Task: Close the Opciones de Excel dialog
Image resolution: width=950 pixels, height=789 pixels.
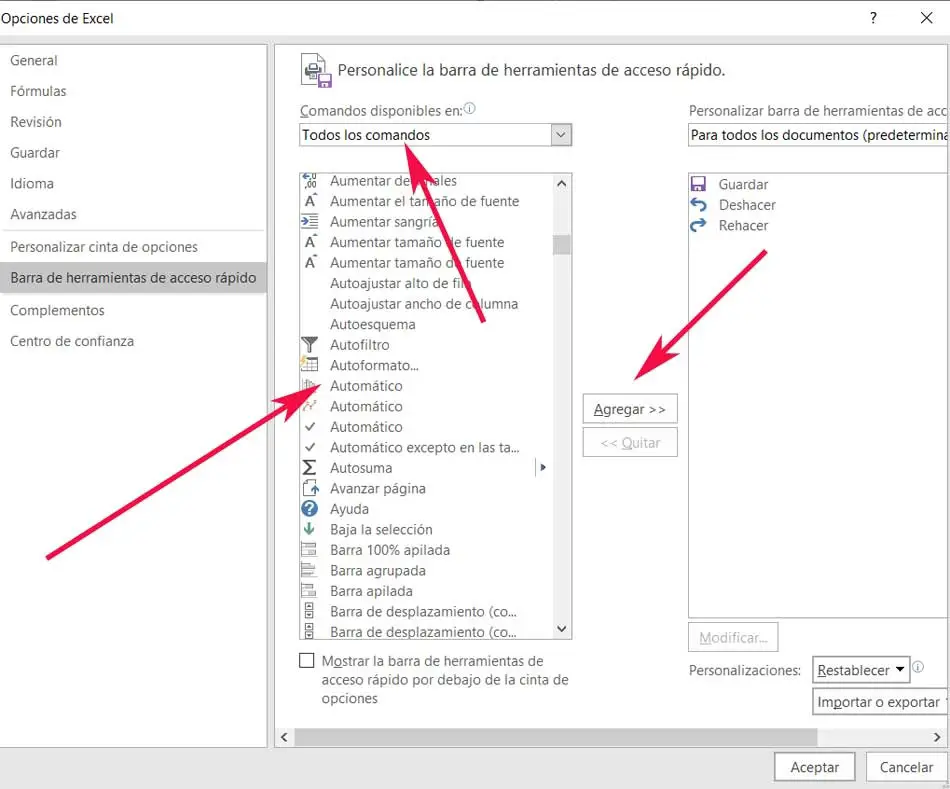Action: [926, 18]
